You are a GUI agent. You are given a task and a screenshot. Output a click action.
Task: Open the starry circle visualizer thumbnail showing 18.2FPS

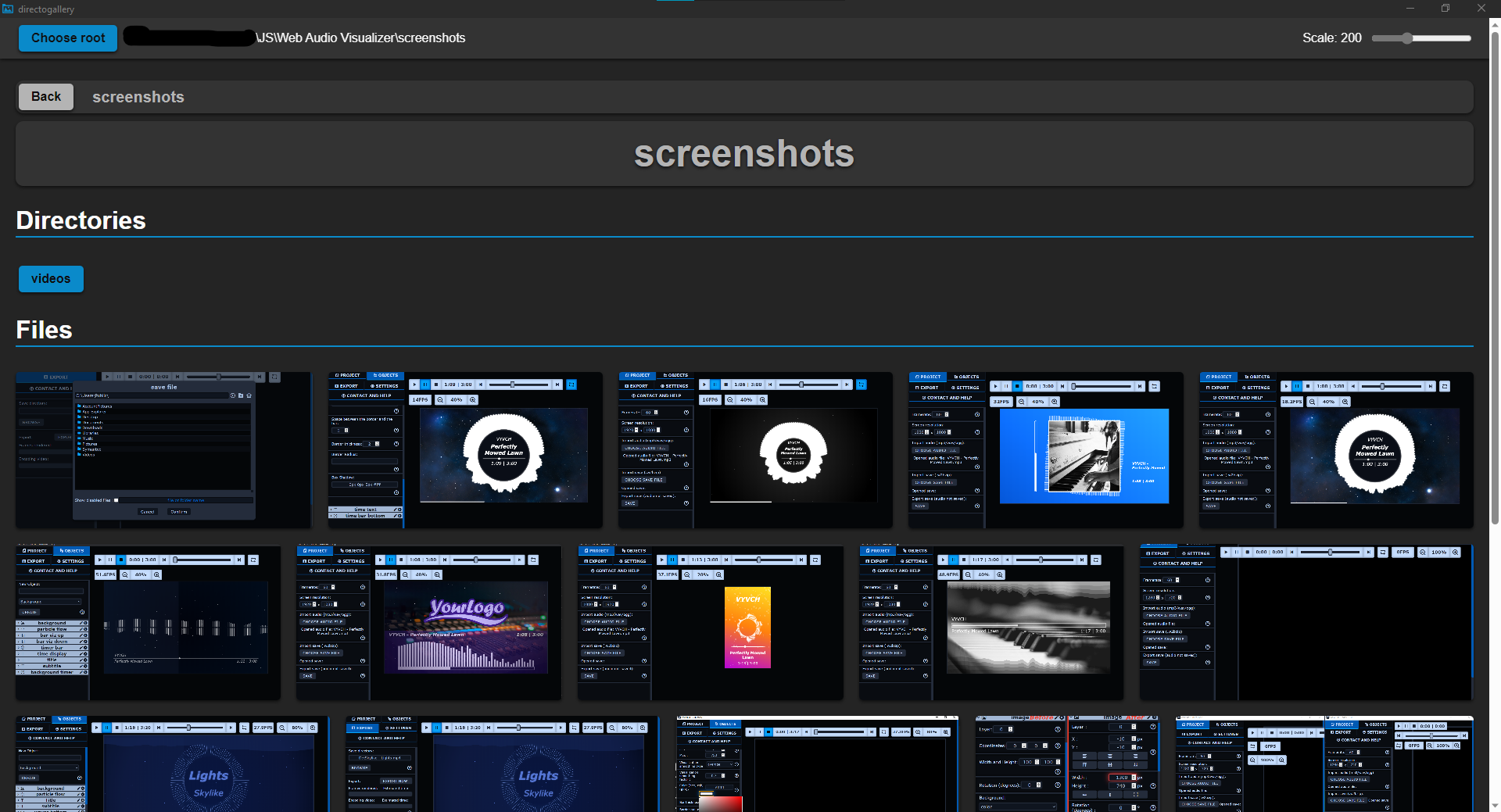click(x=1336, y=449)
